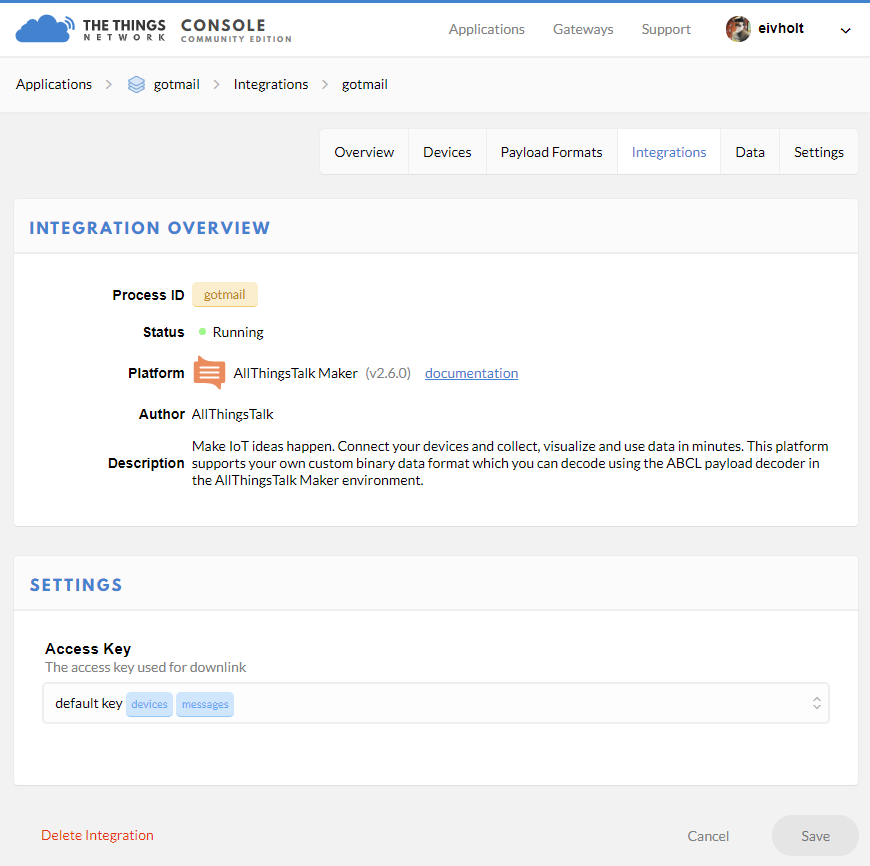Switch to the Data tab

tap(750, 152)
